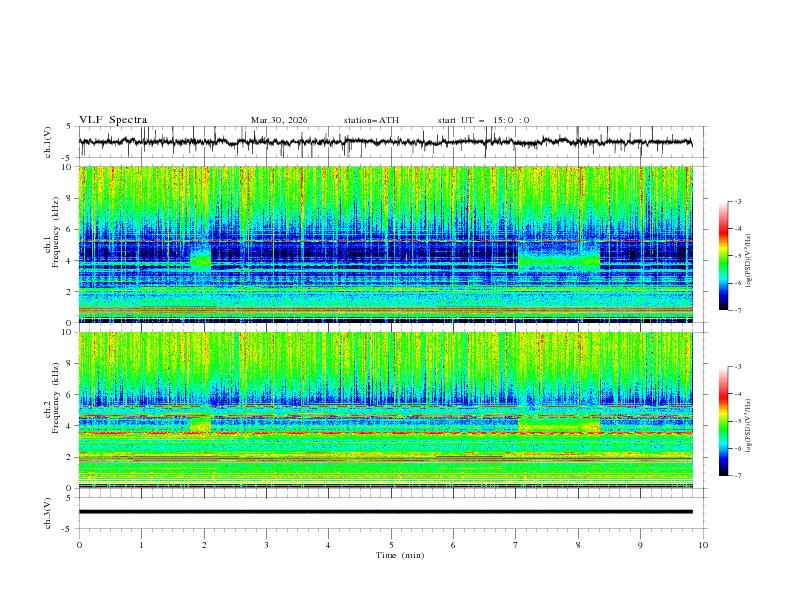Click the ch.2 yellow-green burst near minute 2
The width and height of the screenshot is (792, 612).
click(x=200, y=425)
